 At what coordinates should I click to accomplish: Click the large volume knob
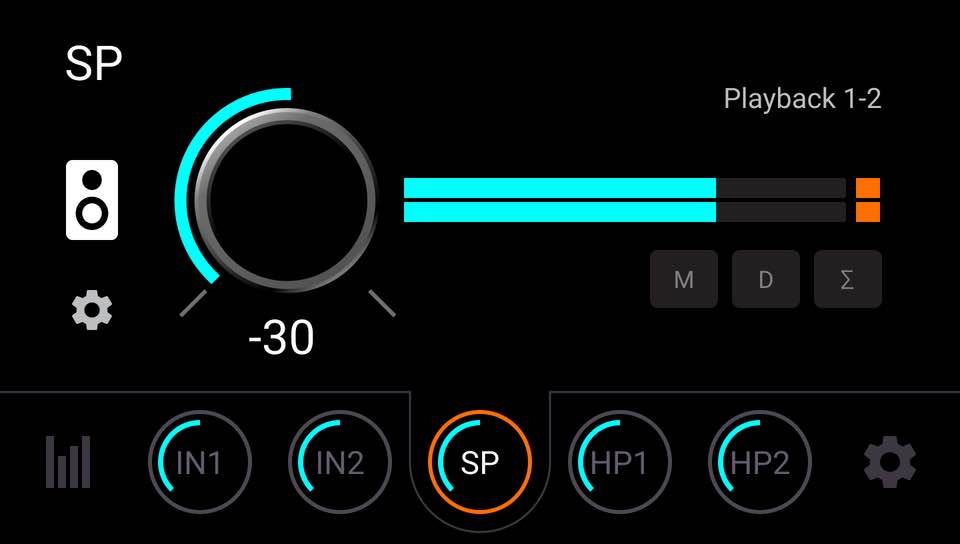click(285, 200)
